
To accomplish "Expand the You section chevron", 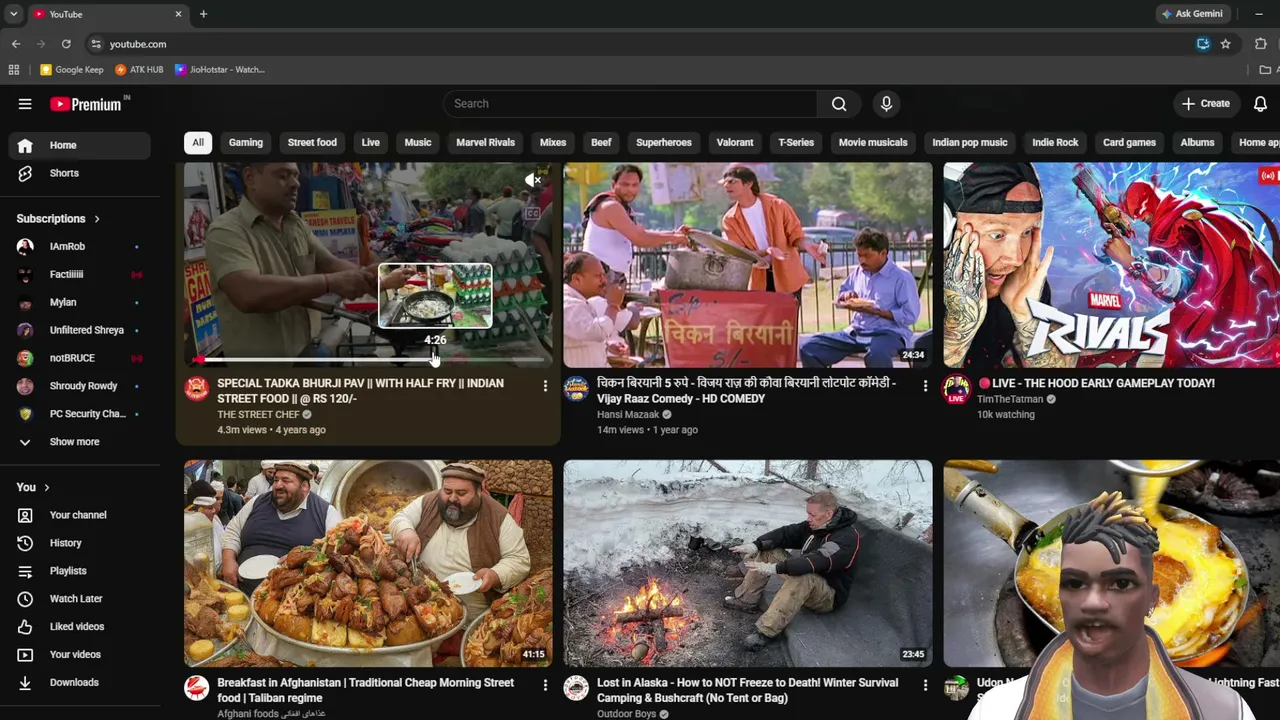I will click(46, 487).
